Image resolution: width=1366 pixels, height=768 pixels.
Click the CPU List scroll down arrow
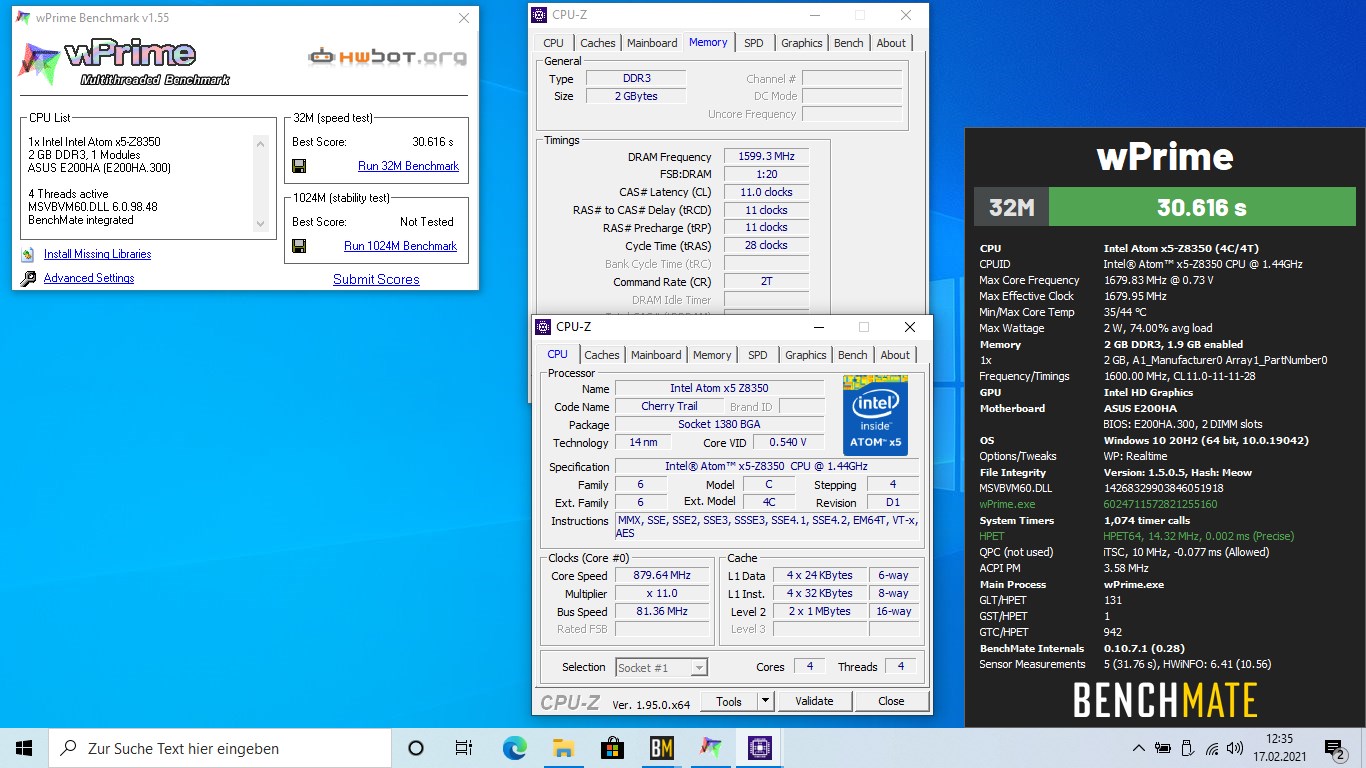(260, 225)
